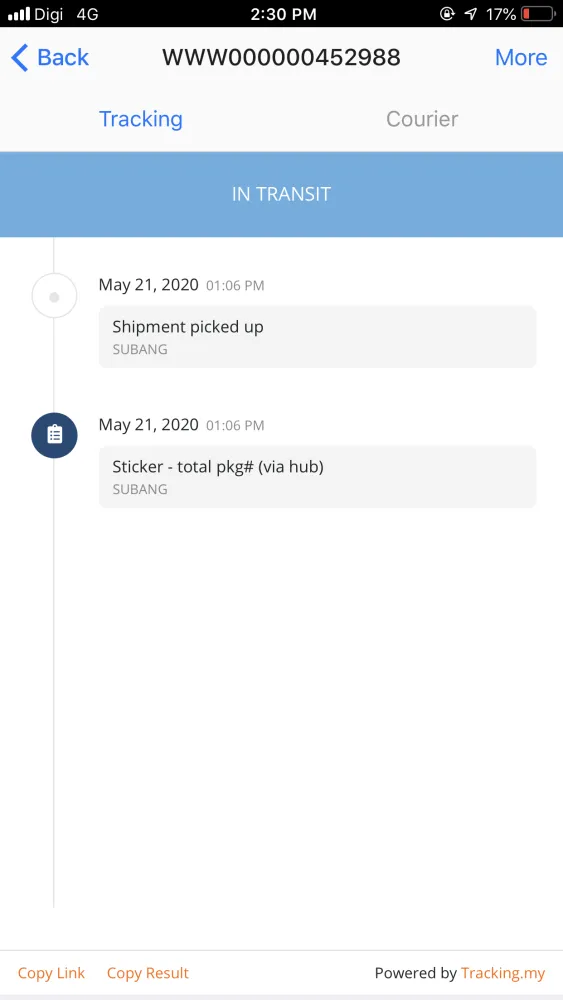Tap the Back chevron arrow icon
The height and width of the screenshot is (1000, 563).
click(20, 58)
